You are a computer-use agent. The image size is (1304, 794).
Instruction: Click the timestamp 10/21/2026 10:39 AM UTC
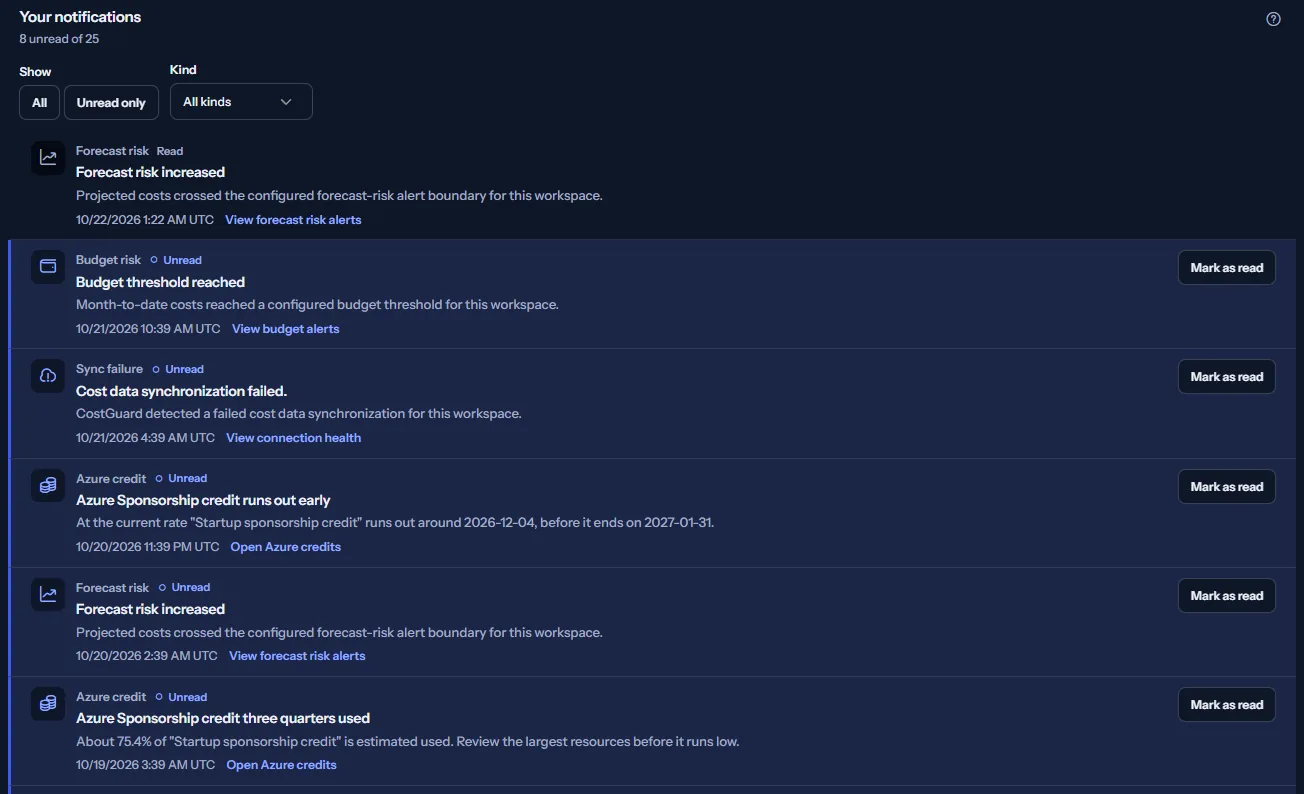pyautogui.click(x=148, y=329)
